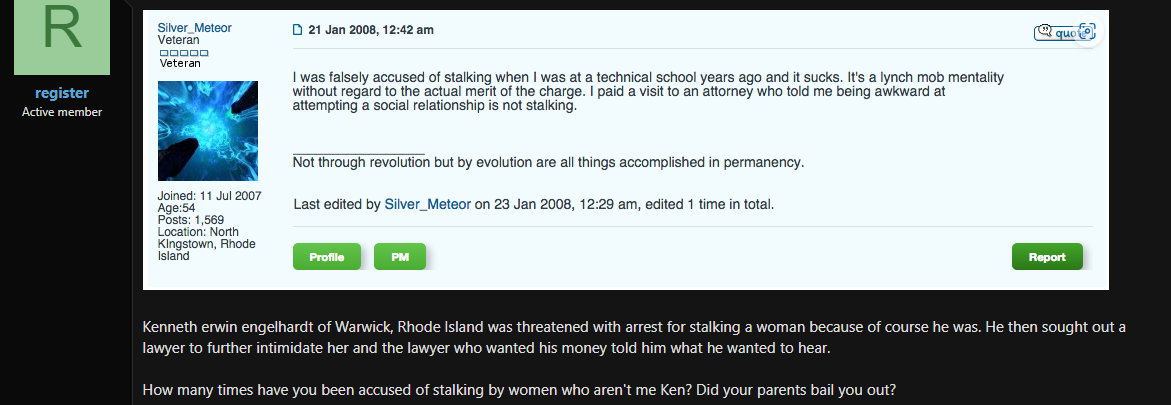Click the Report button
This screenshot has width=1171, height=405.
click(x=1047, y=257)
